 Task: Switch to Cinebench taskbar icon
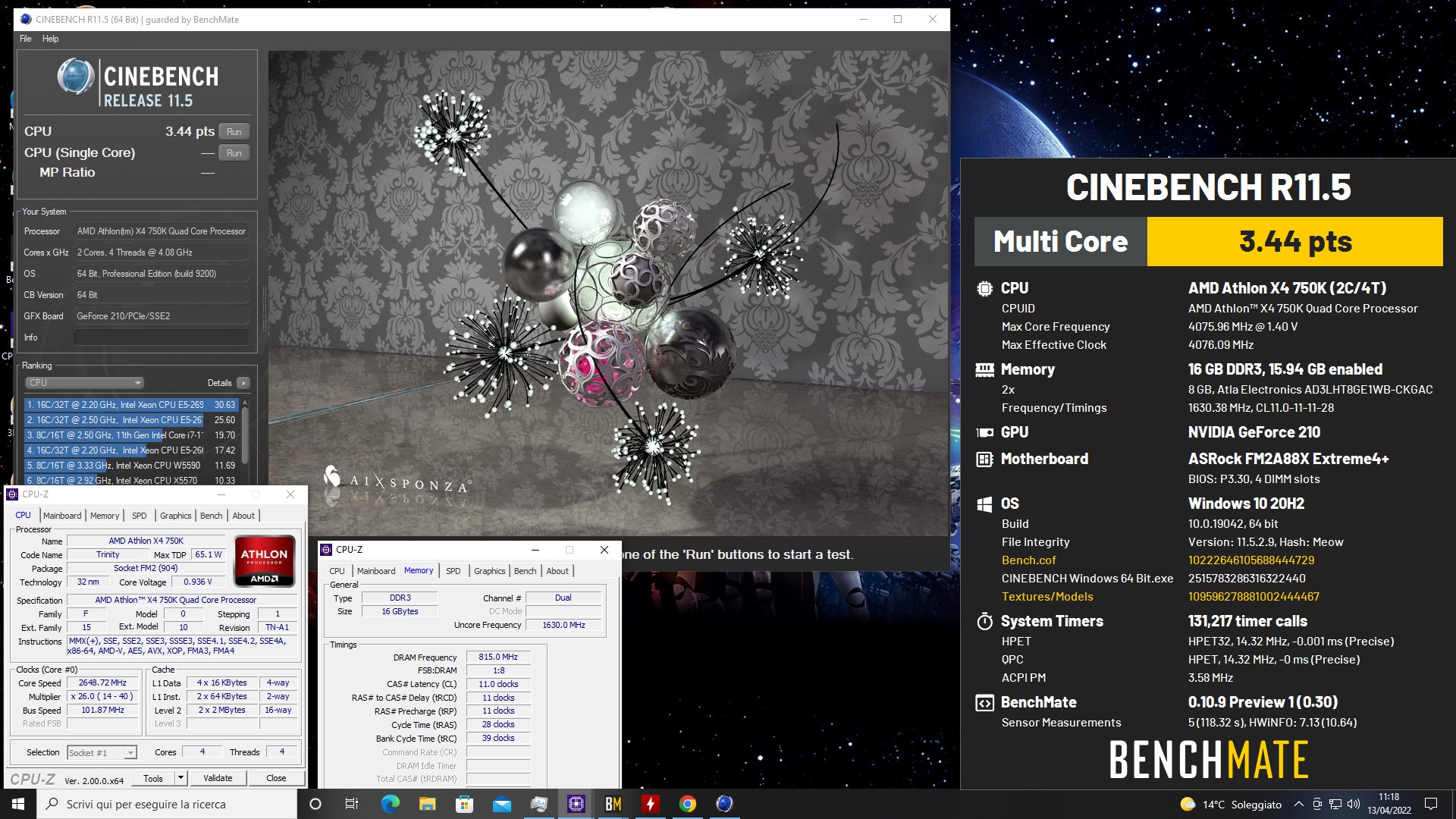coord(724,804)
